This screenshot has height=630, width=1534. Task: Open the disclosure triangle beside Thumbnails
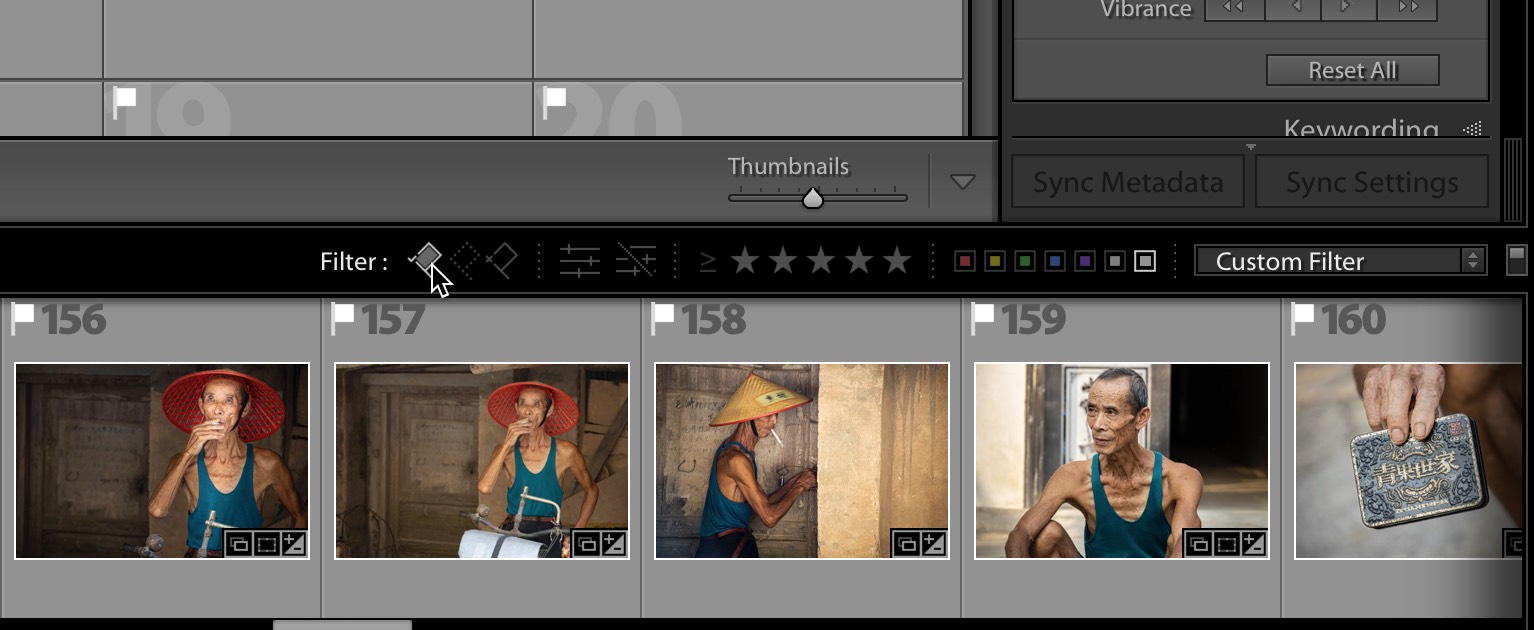point(962,181)
